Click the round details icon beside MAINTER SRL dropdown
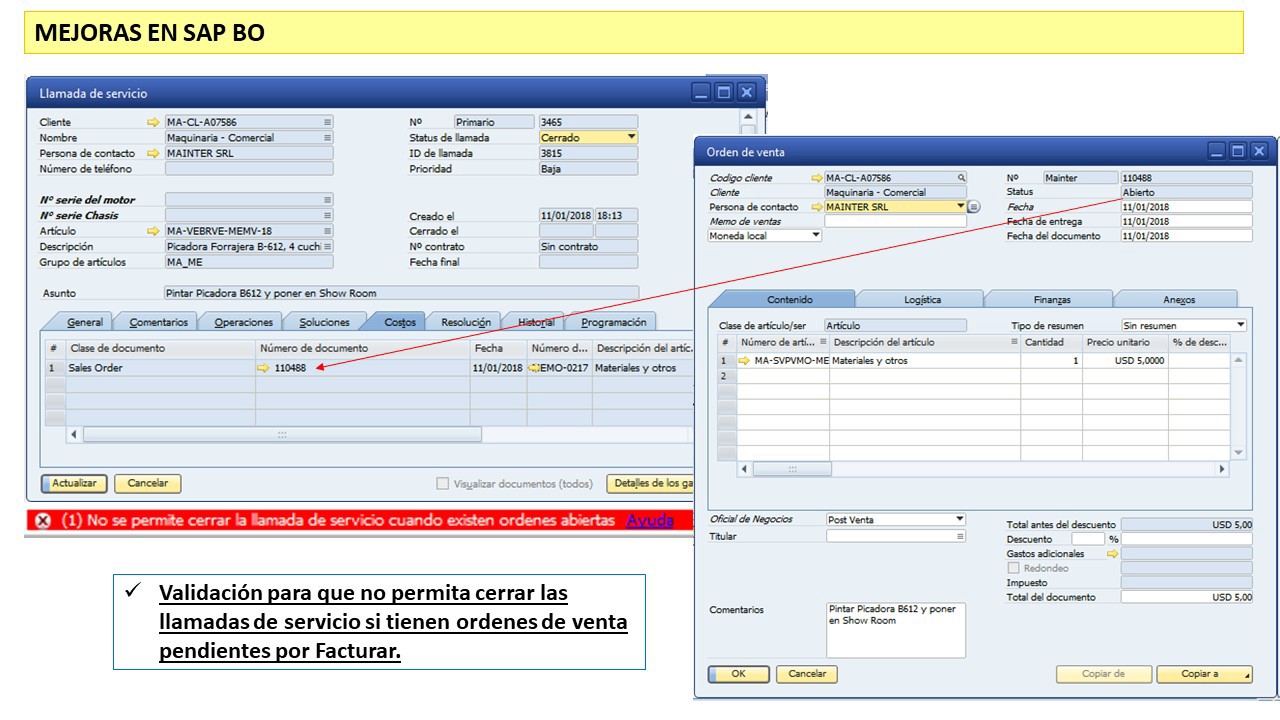This screenshot has height=720, width=1280. (975, 207)
